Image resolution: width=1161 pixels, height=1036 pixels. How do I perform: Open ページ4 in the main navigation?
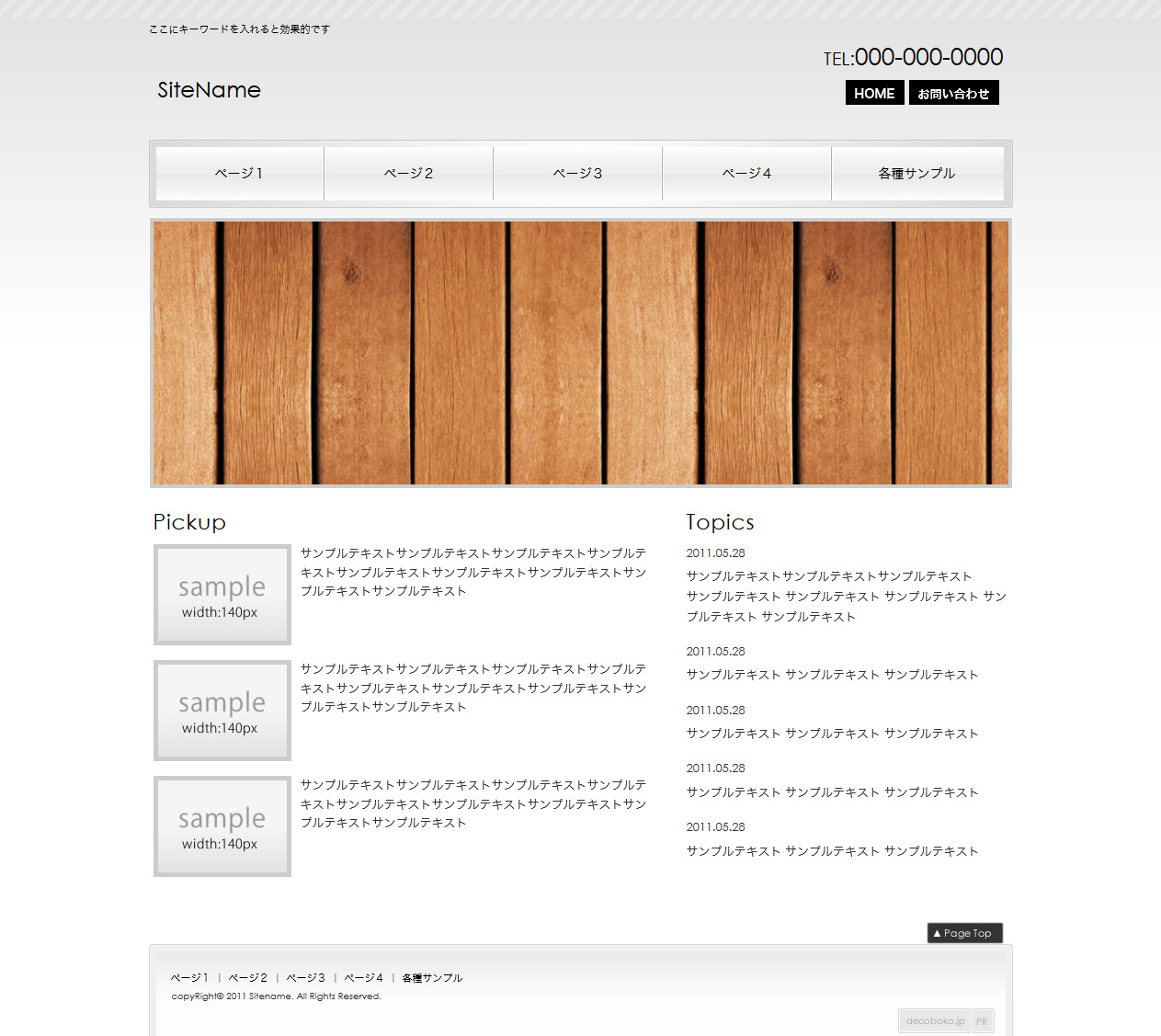(747, 174)
